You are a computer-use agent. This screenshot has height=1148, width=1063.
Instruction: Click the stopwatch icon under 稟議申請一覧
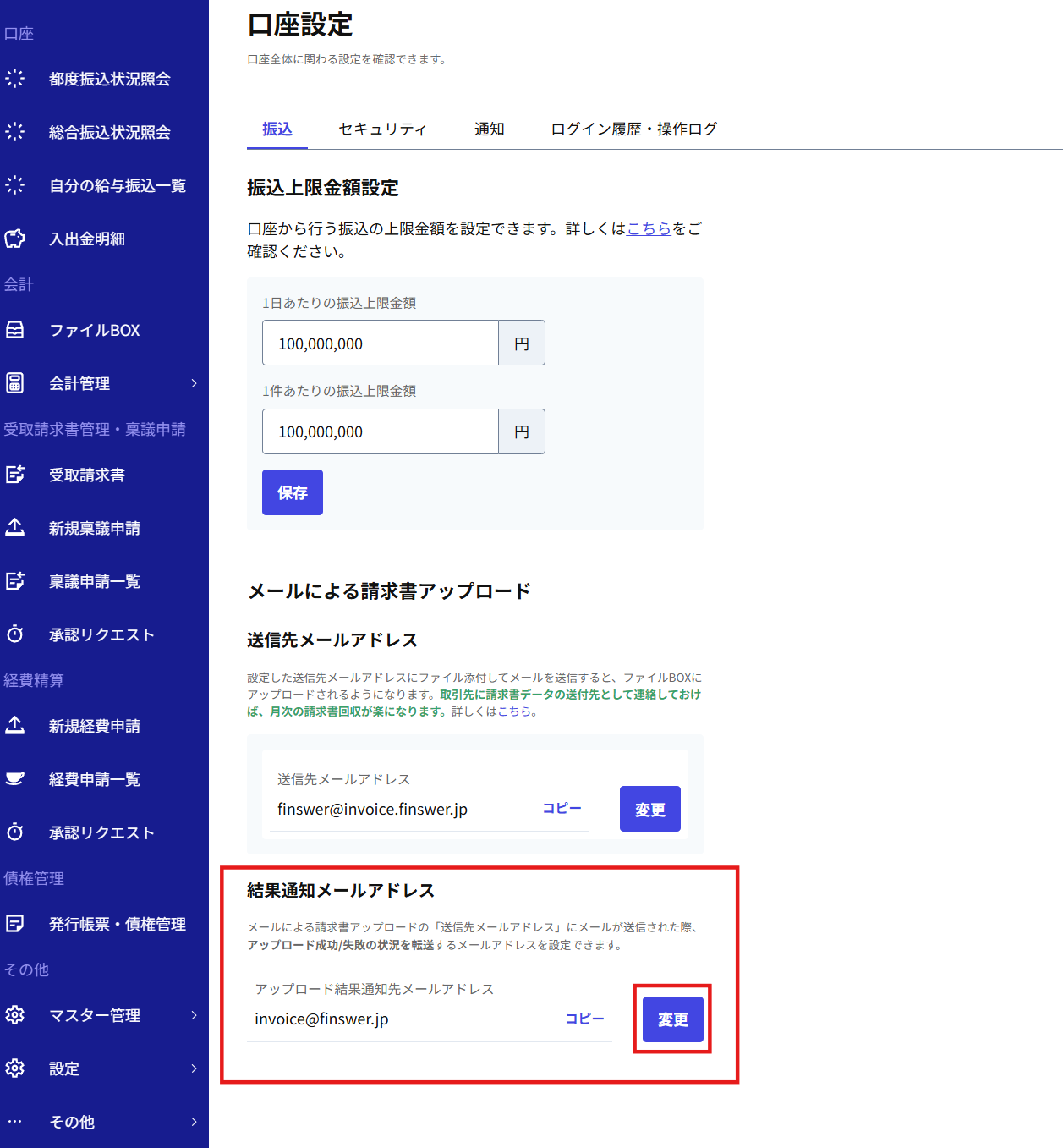point(15,634)
